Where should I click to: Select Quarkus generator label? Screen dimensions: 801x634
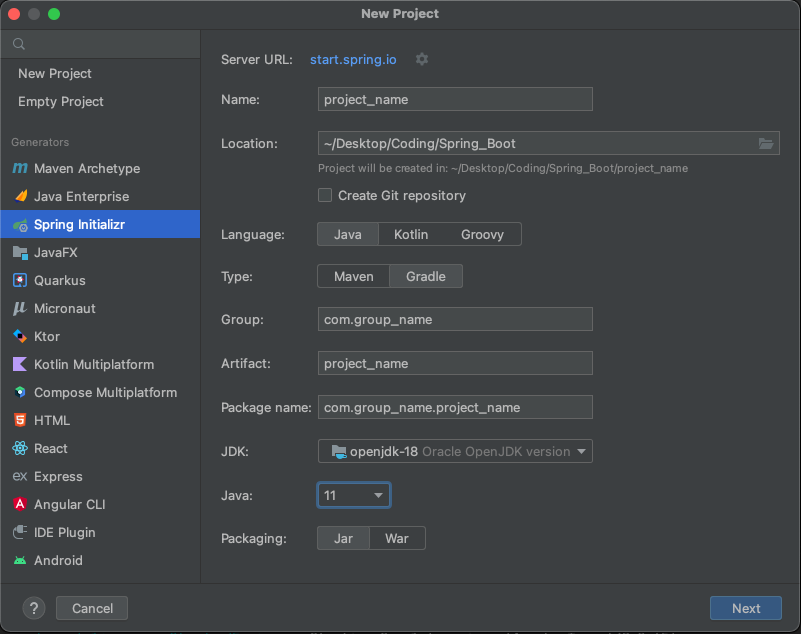pyautogui.click(x=60, y=280)
